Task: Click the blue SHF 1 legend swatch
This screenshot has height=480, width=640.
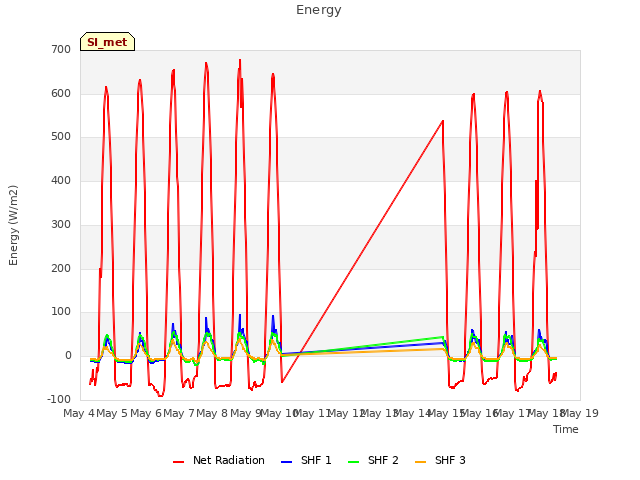Action: [287, 462]
